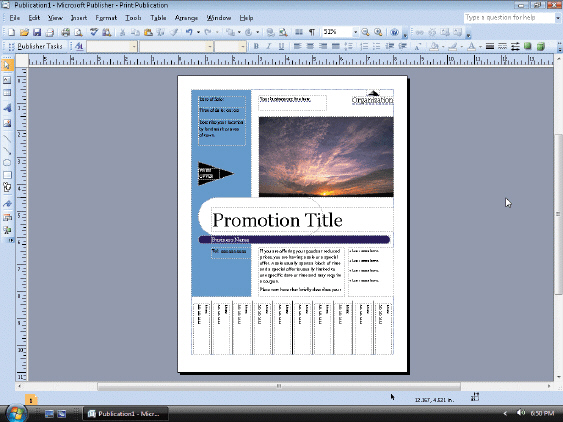Open the Table menu

(x=158, y=18)
